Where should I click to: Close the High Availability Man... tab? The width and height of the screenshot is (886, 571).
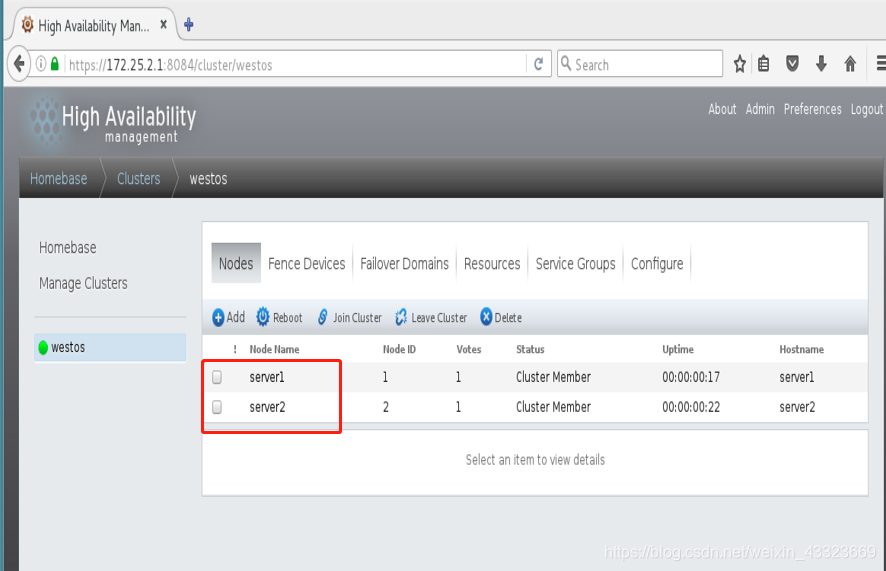click(x=163, y=25)
